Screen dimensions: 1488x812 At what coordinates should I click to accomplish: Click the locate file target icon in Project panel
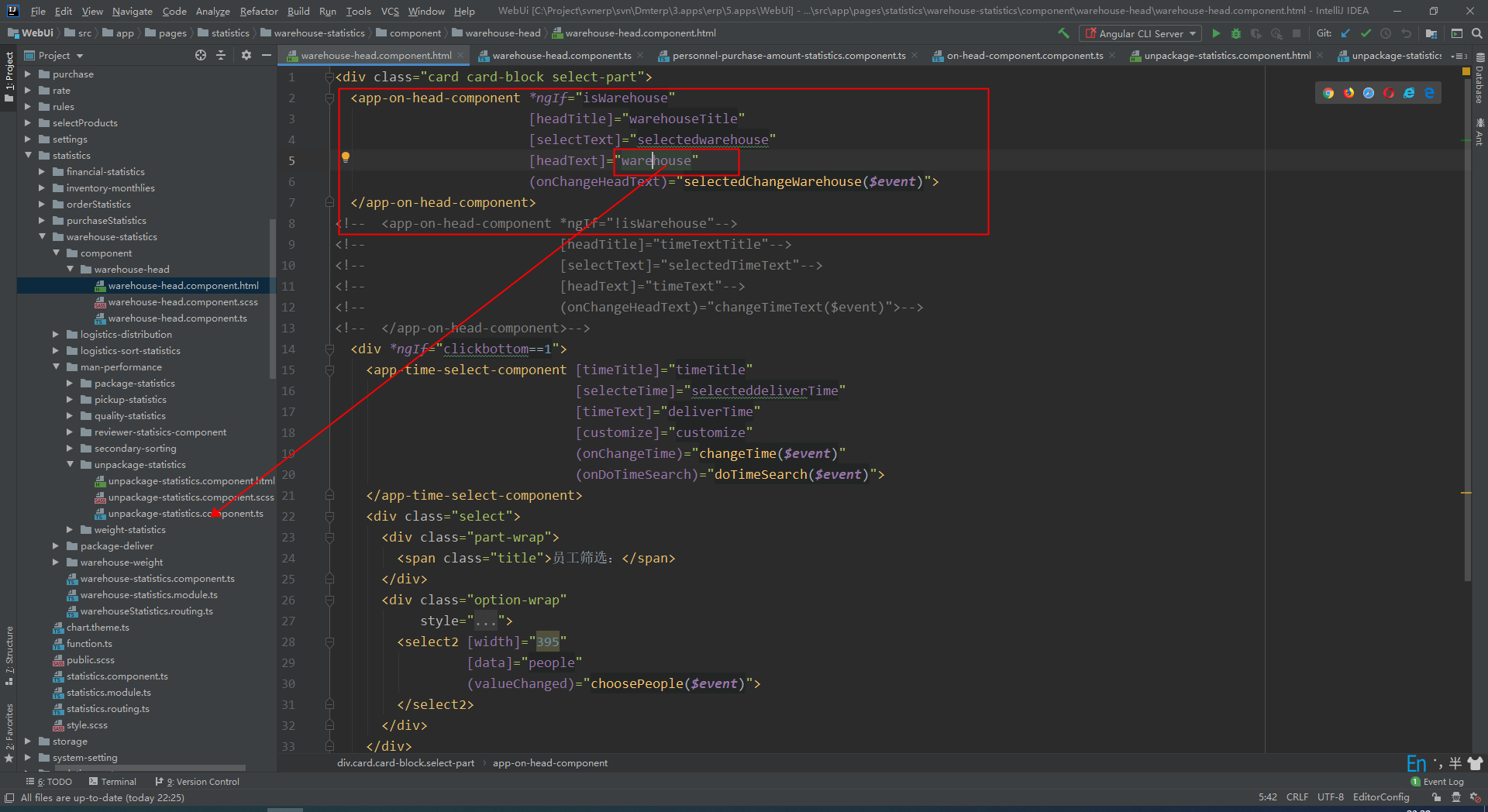(201, 55)
